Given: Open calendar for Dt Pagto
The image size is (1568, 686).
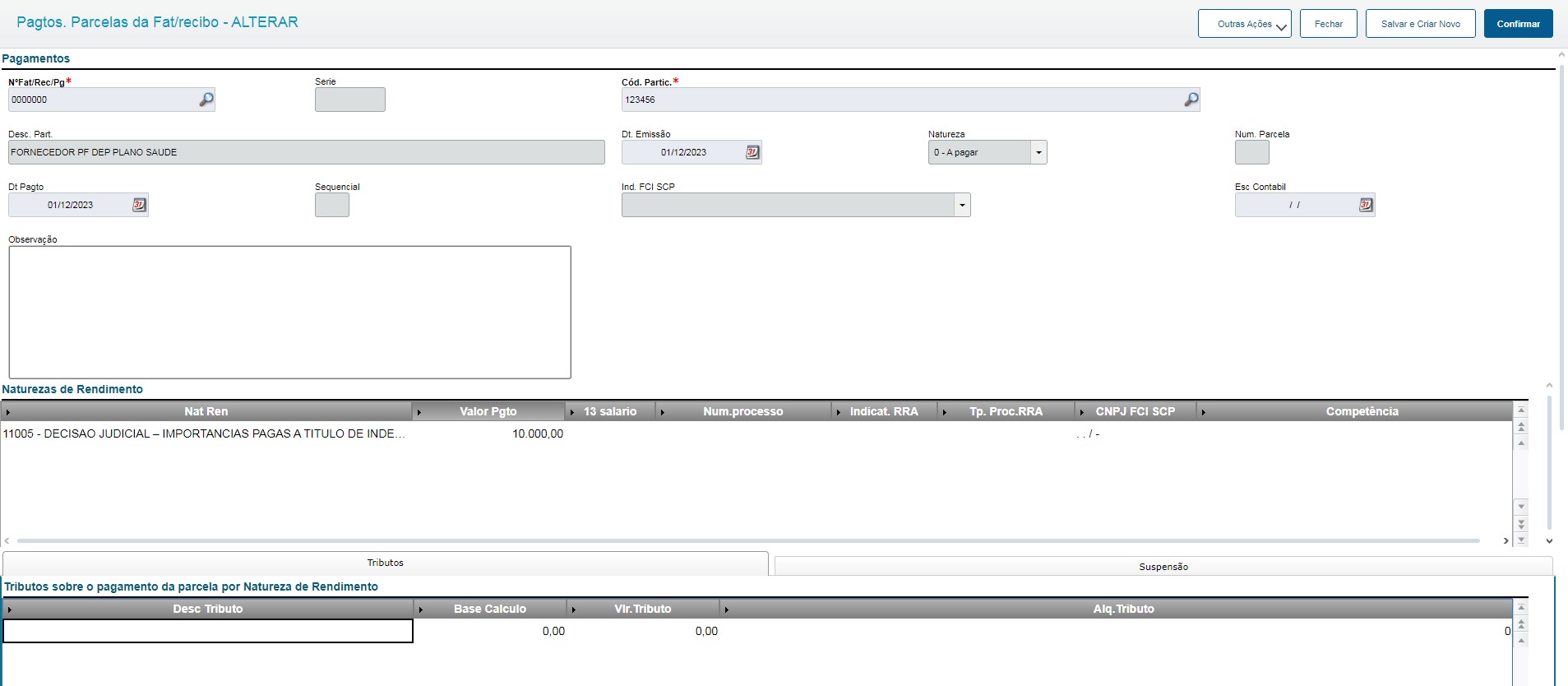Looking at the screenshot, I should (x=139, y=205).
